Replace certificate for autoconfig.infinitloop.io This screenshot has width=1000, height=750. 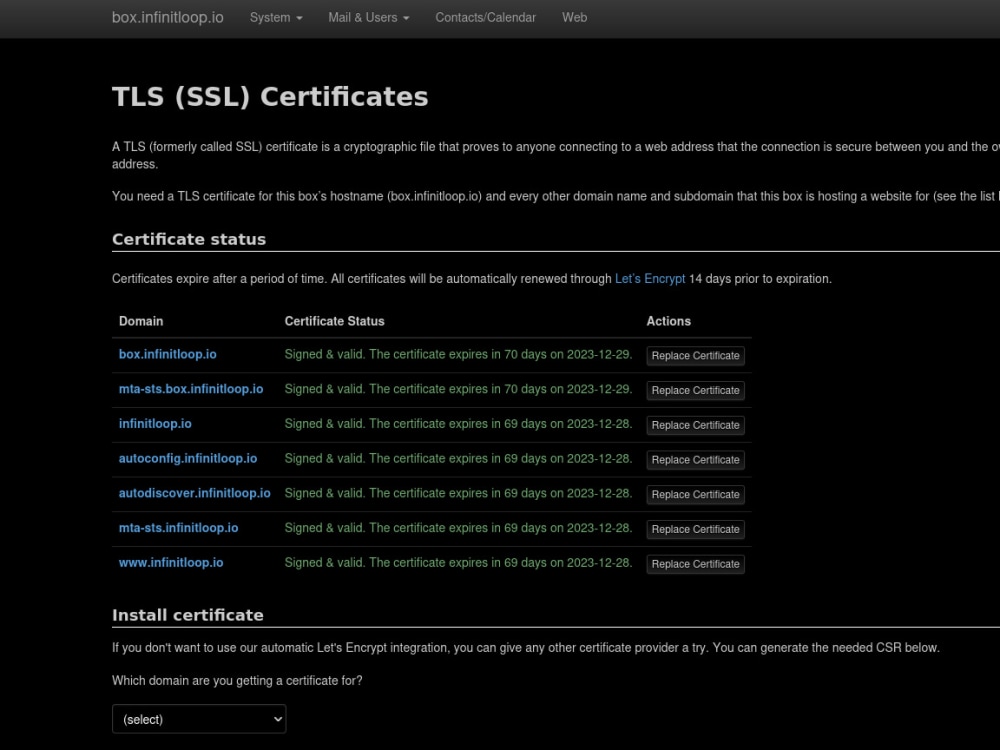[x=695, y=460]
